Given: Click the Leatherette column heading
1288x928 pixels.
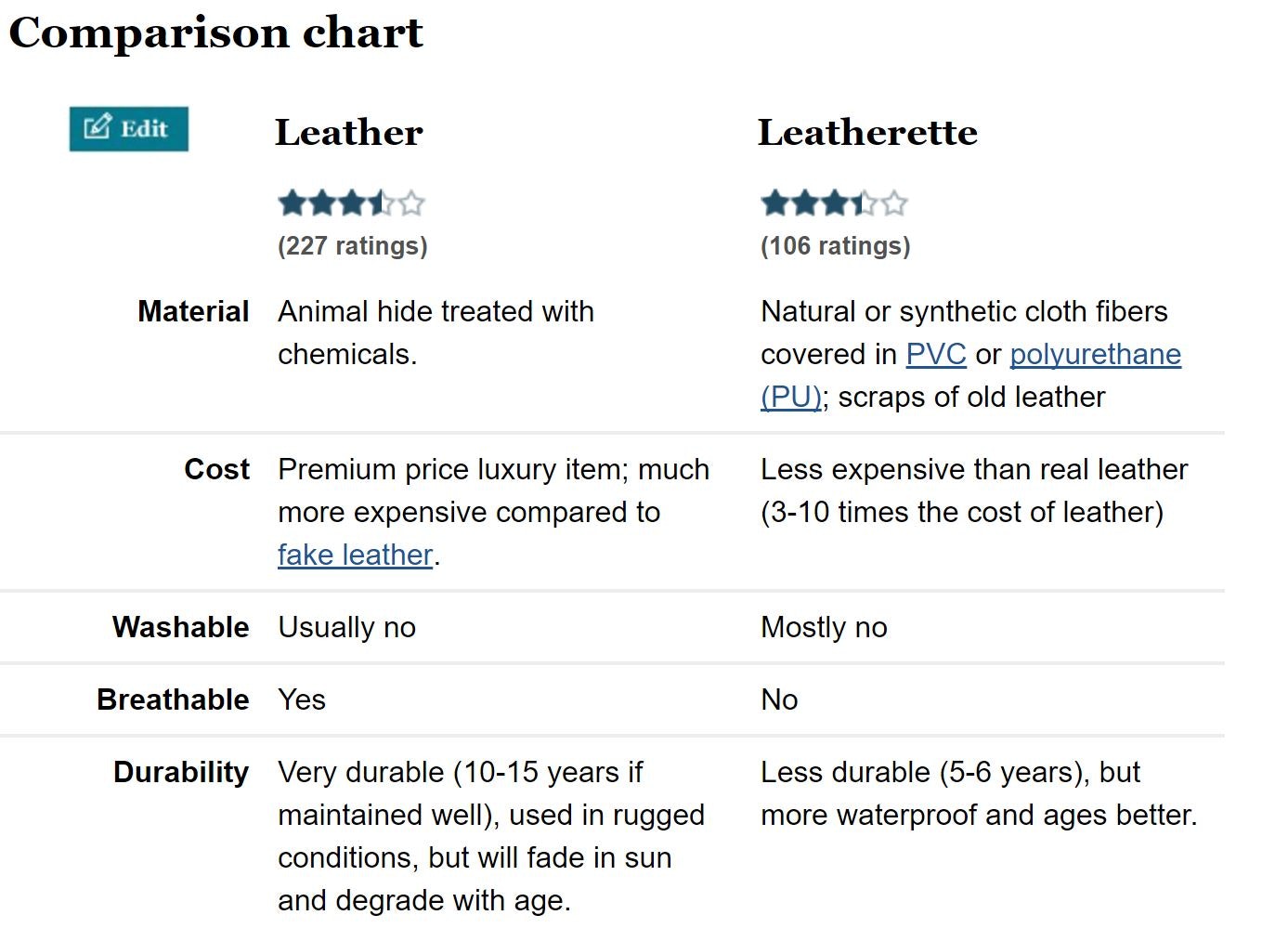Looking at the screenshot, I should point(867,133).
